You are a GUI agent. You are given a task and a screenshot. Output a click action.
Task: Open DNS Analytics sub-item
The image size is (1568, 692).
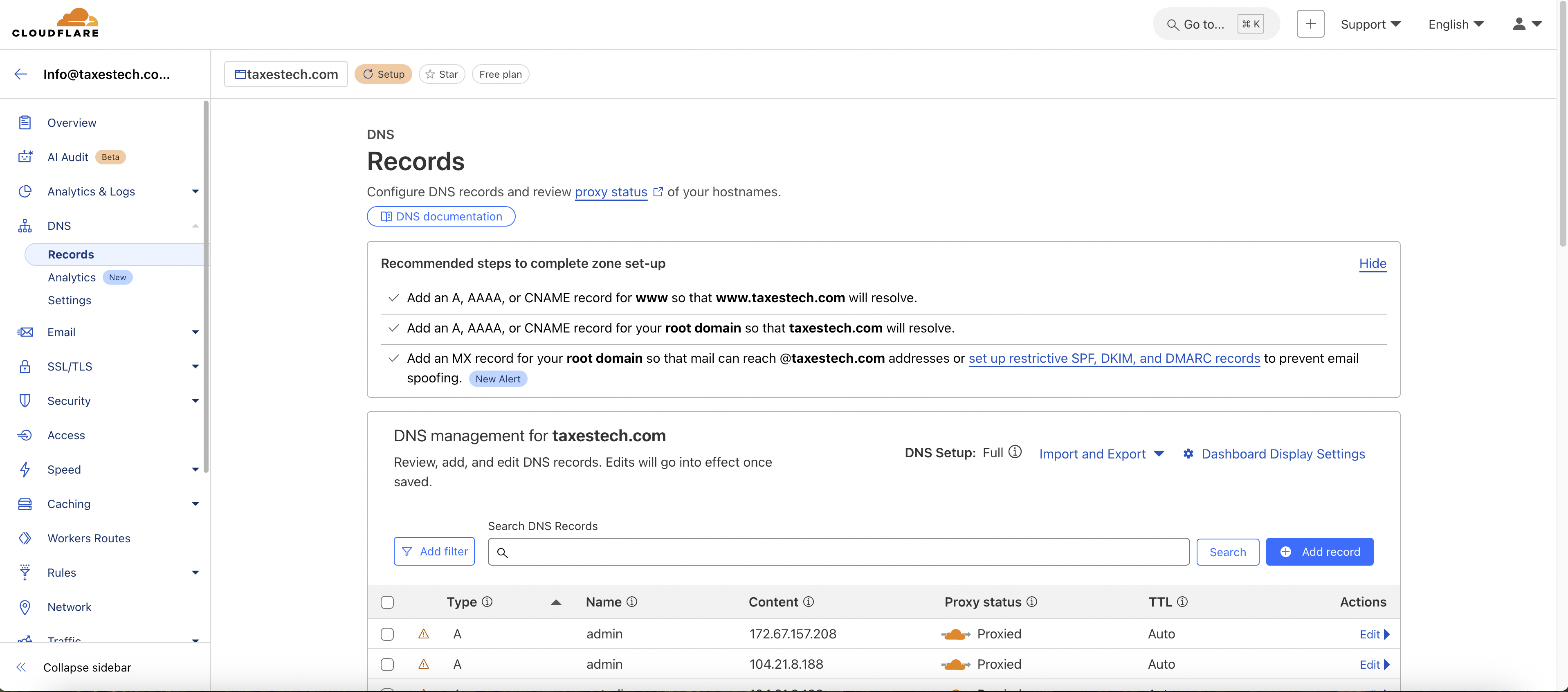[72, 278]
